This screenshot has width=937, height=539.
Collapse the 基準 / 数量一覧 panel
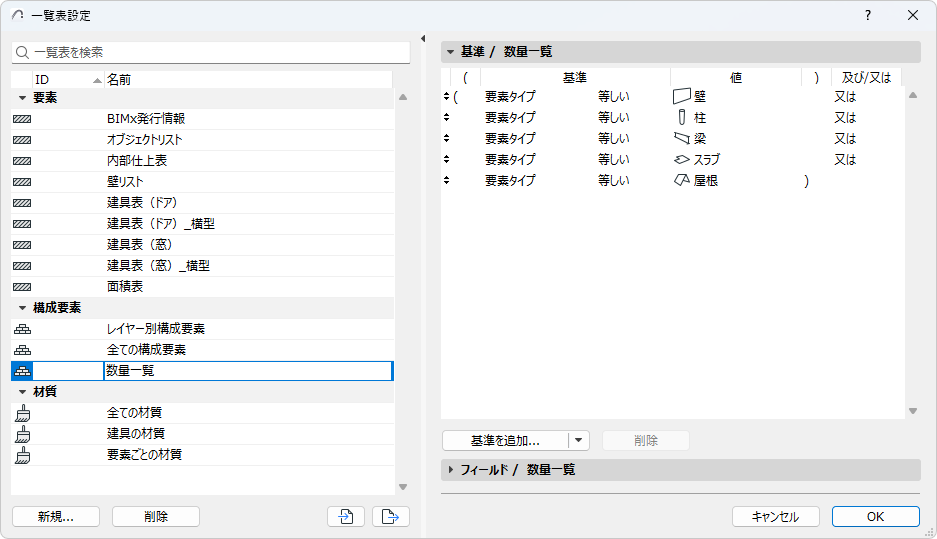click(451, 52)
